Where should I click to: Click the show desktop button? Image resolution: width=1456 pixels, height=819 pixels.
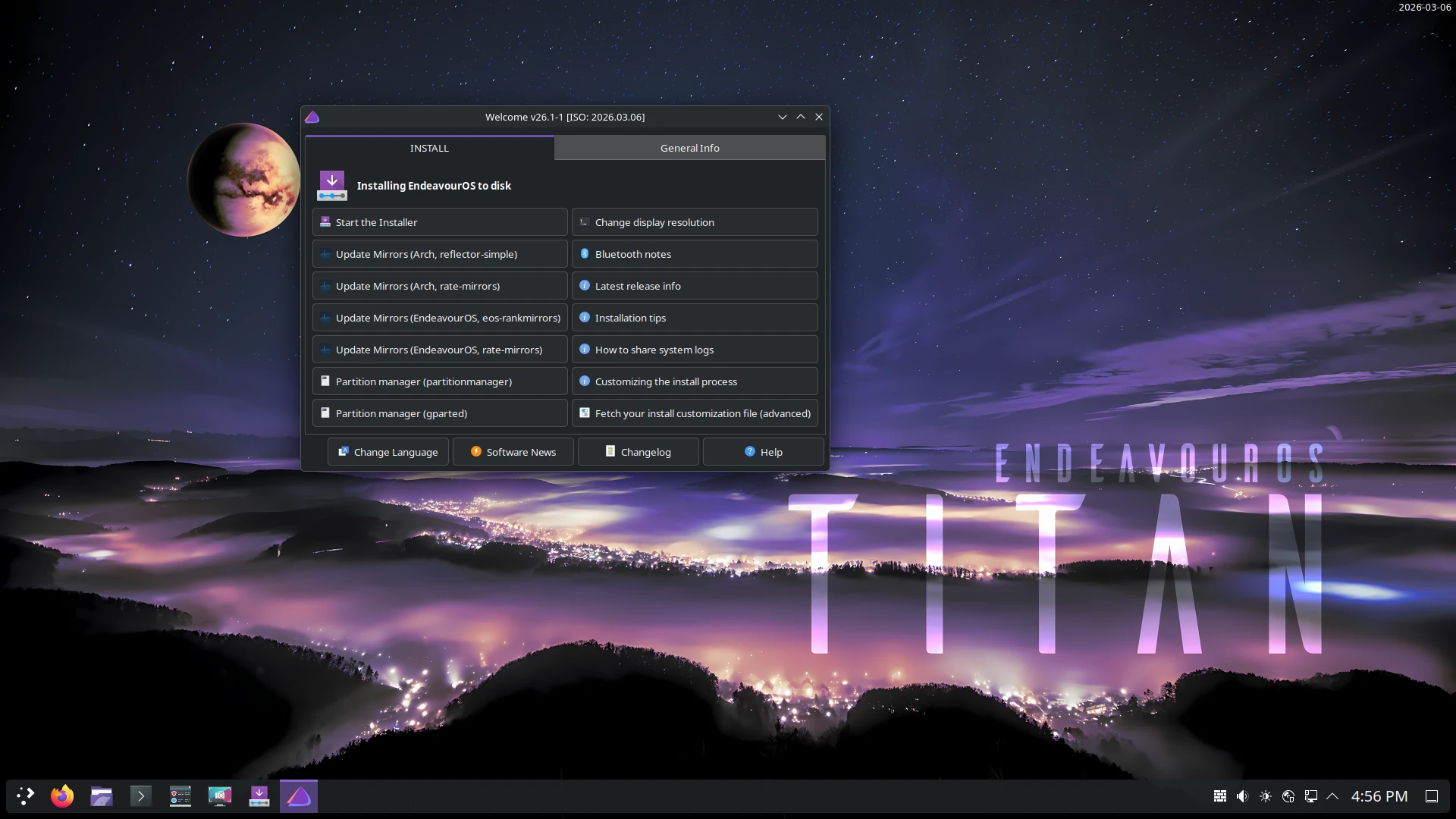pyautogui.click(x=1432, y=796)
